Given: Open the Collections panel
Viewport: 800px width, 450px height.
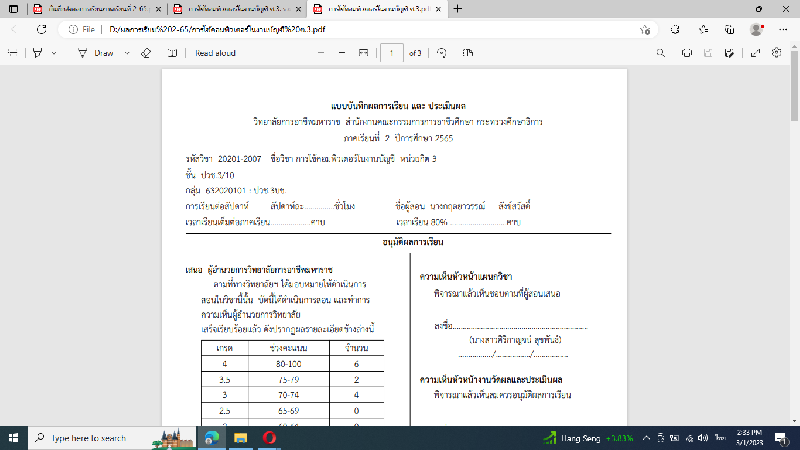Looking at the screenshot, I should [x=730, y=30].
